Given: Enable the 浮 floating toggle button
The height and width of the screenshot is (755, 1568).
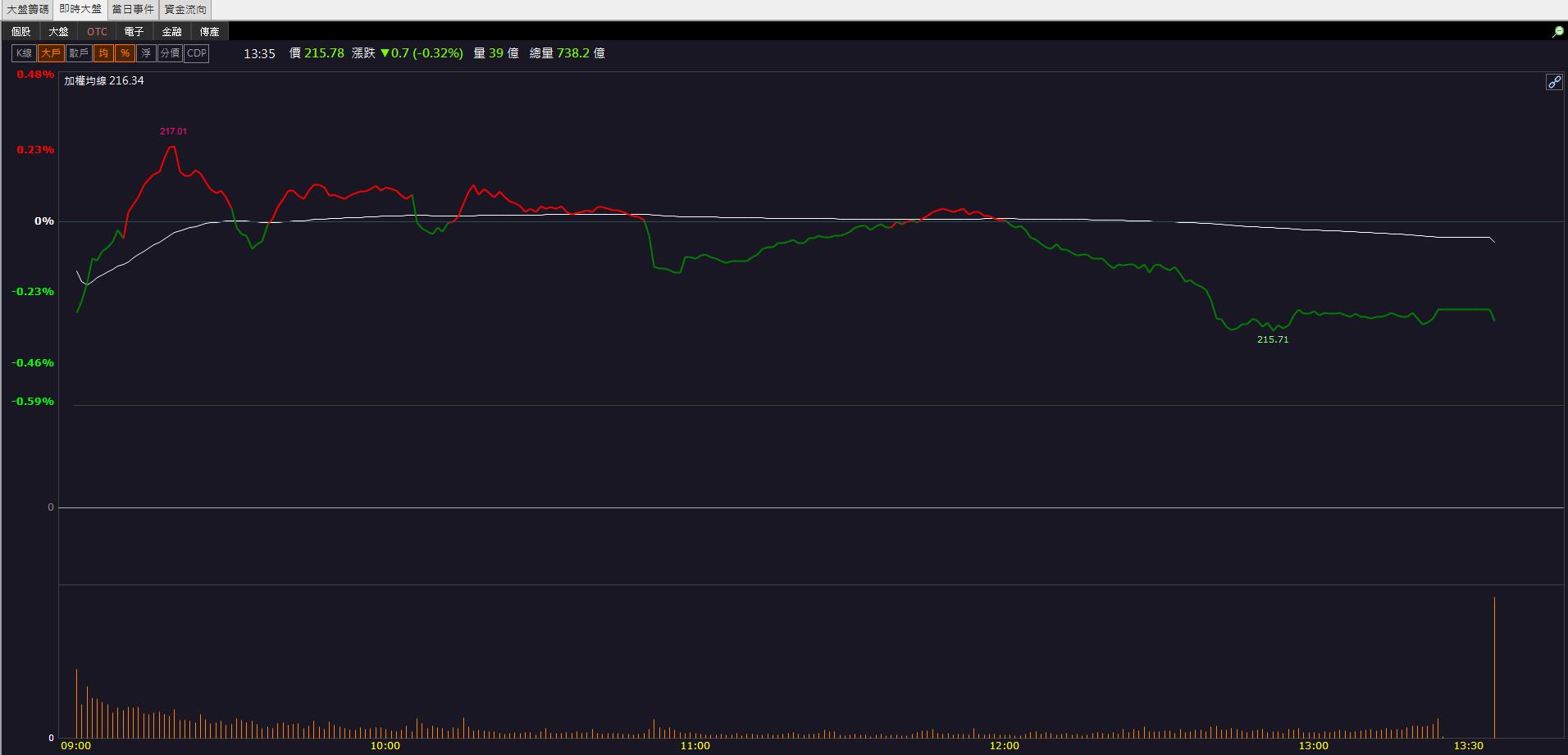Looking at the screenshot, I should (x=146, y=53).
